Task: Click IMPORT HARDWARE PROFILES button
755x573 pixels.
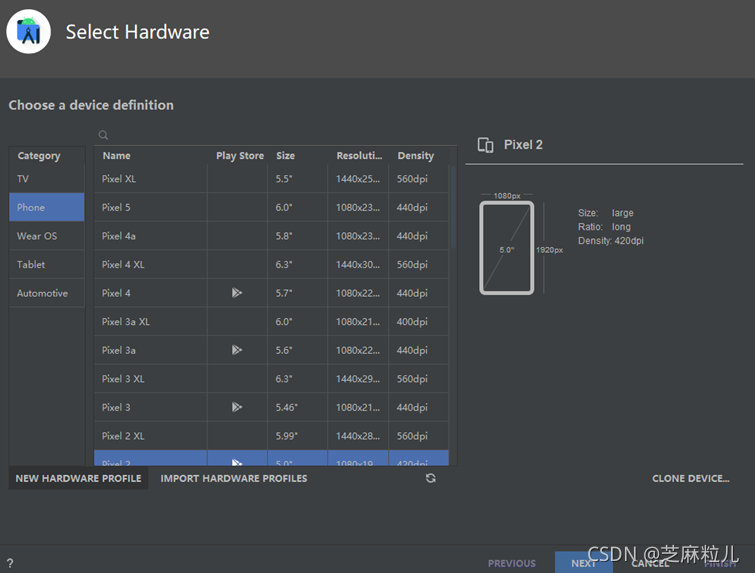Action: 234,478
